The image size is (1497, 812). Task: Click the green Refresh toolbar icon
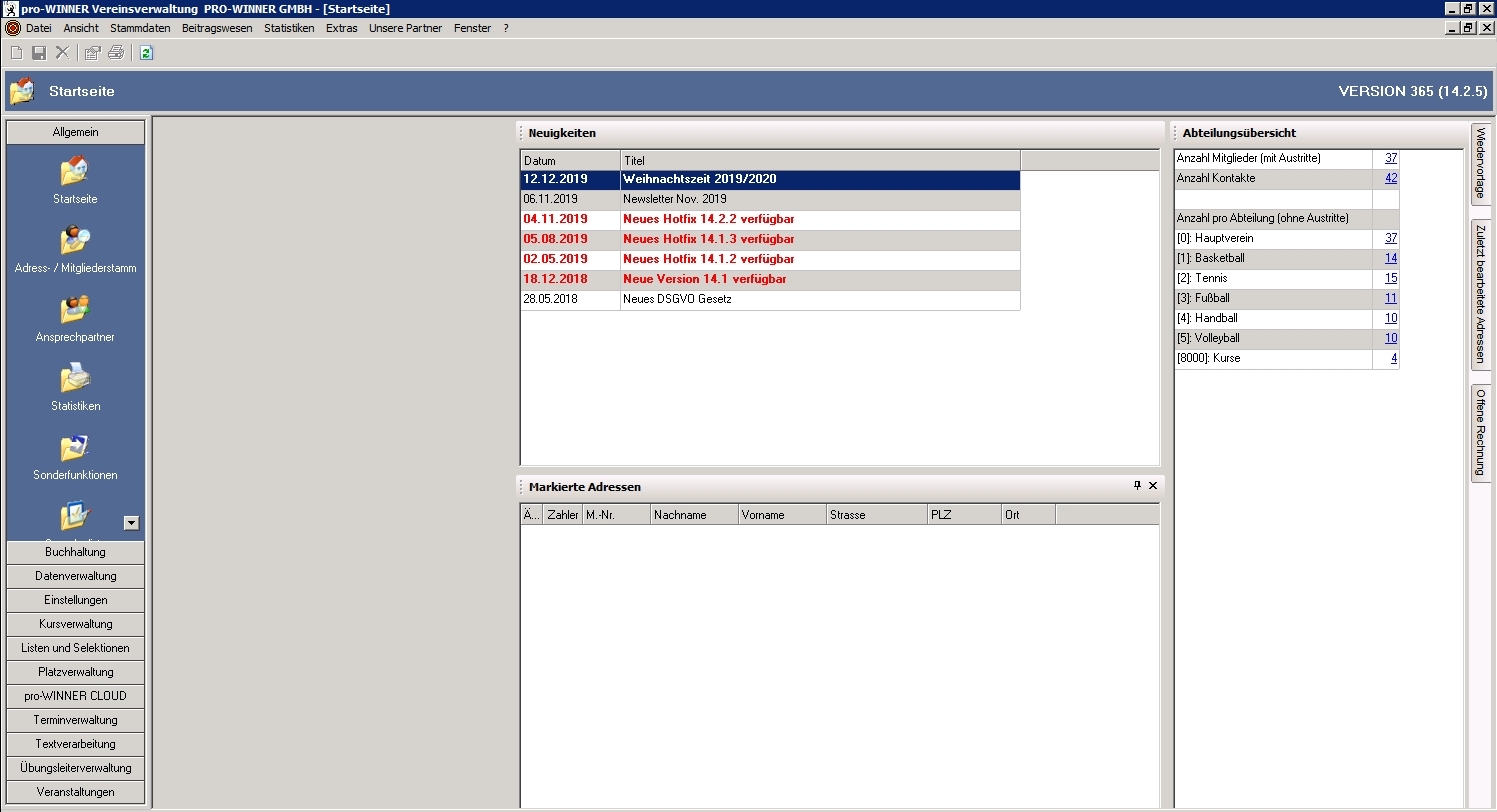coord(146,53)
